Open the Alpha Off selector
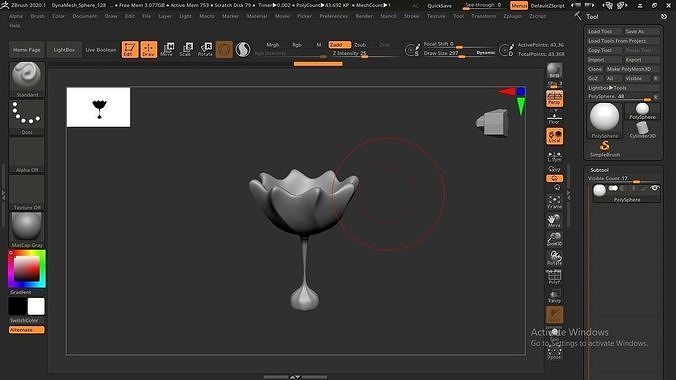Viewport: 676px width, 380px height. click(27, 155)
